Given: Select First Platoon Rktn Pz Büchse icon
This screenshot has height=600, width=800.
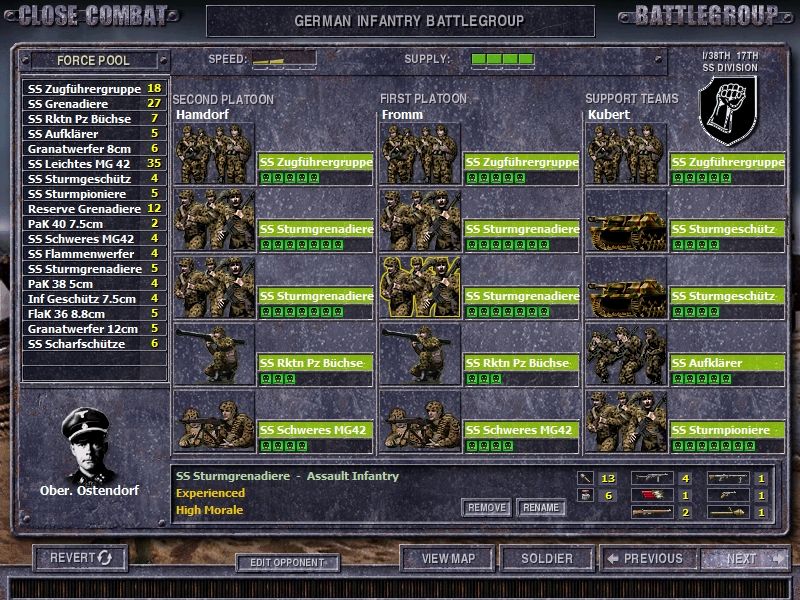Looking at the screenshot, I should click(420, 355).
